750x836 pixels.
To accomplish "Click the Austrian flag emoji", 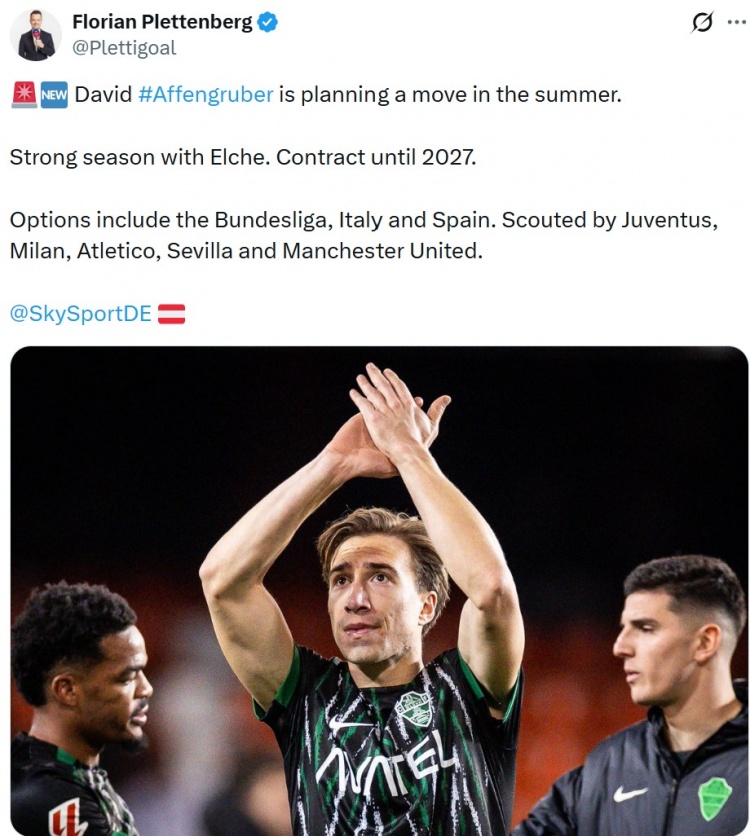I will tap(172, 314).
